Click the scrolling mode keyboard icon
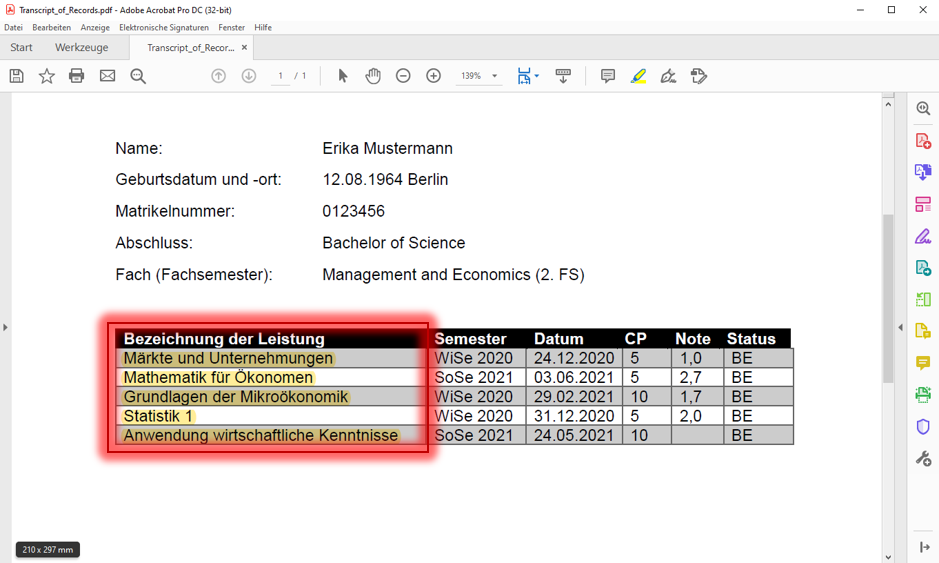Image resolution: width=939 pixels, height=563 pixels. pyautogui.click(x=563, y=76)
